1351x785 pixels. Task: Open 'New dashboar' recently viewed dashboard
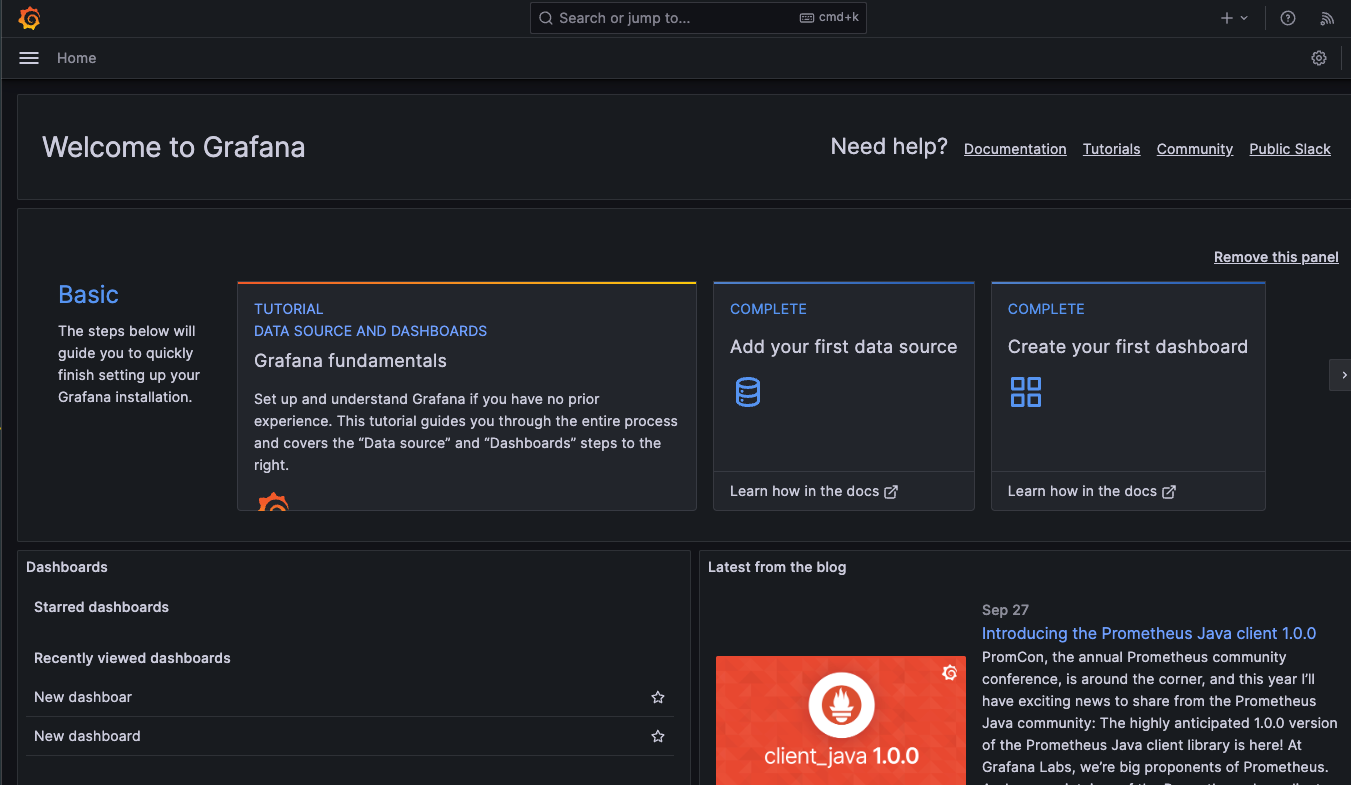point(83,697)
